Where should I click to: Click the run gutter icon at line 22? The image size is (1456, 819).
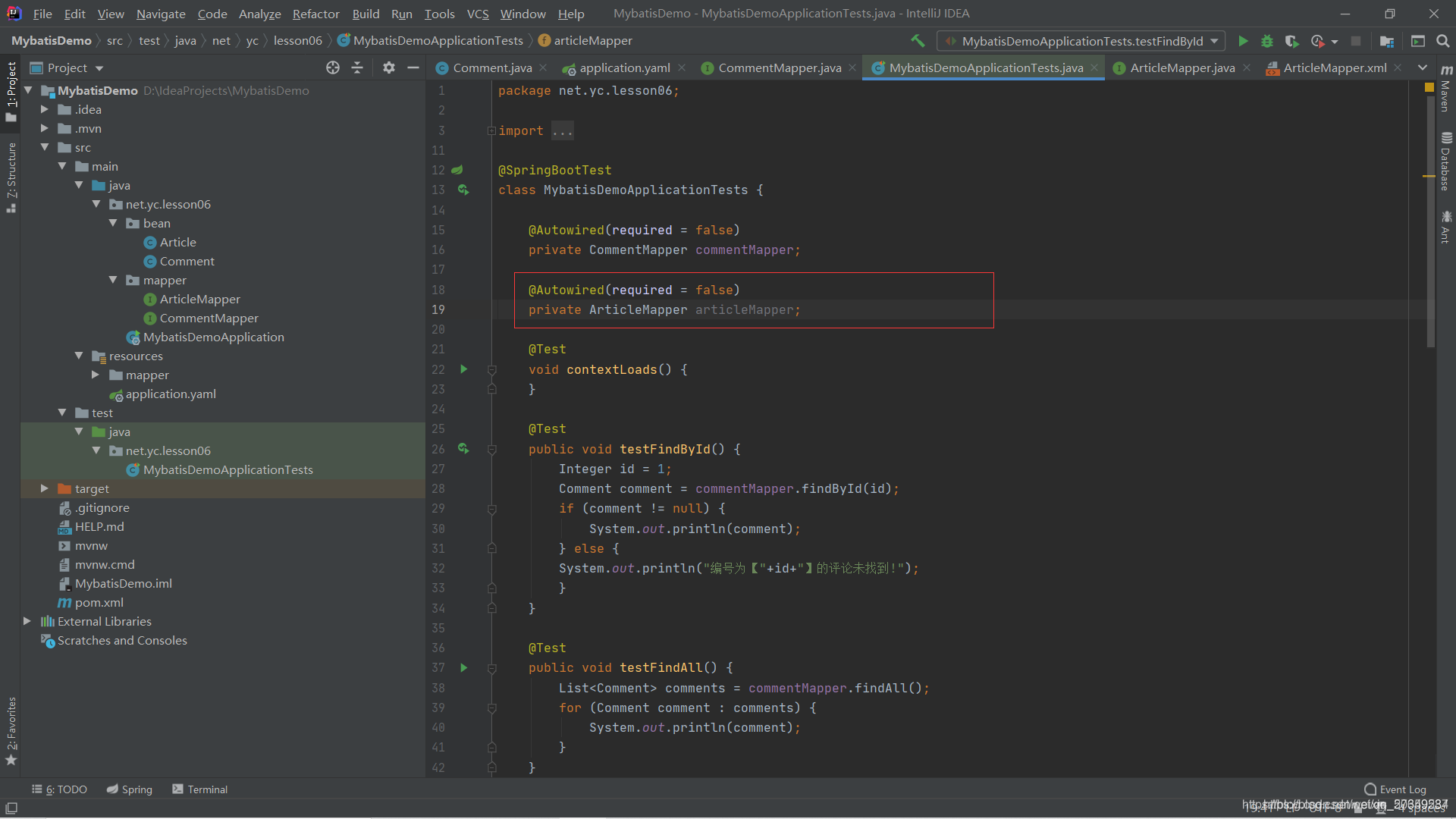pos(463,369)
